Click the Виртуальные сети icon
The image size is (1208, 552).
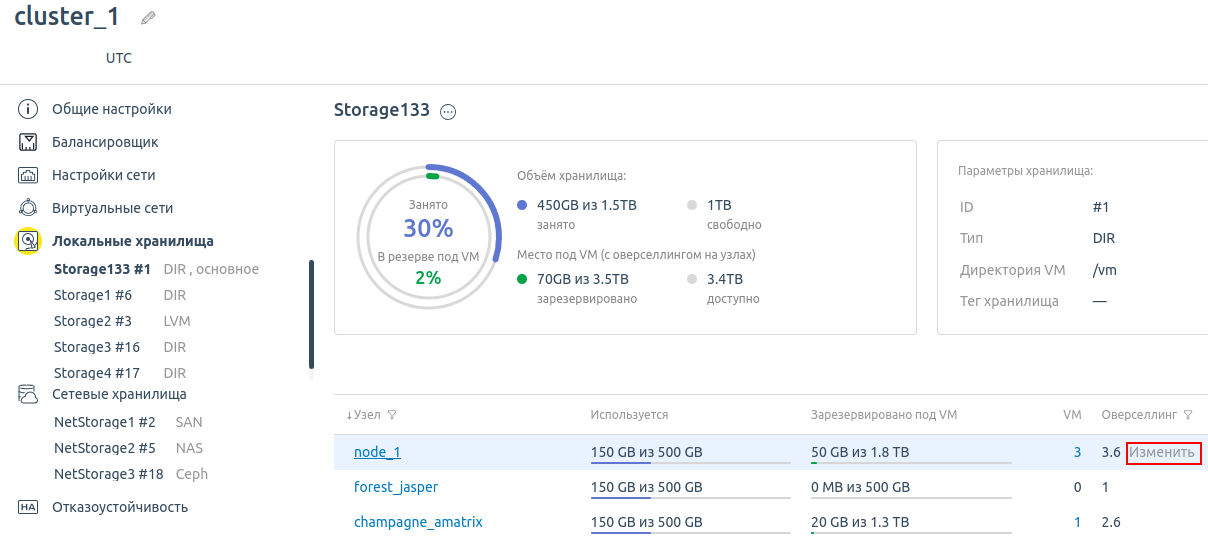pos(29,208)
